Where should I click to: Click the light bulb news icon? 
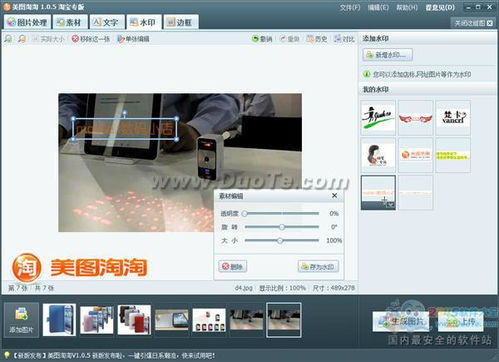pyautogui.click(x=6, y=355)
